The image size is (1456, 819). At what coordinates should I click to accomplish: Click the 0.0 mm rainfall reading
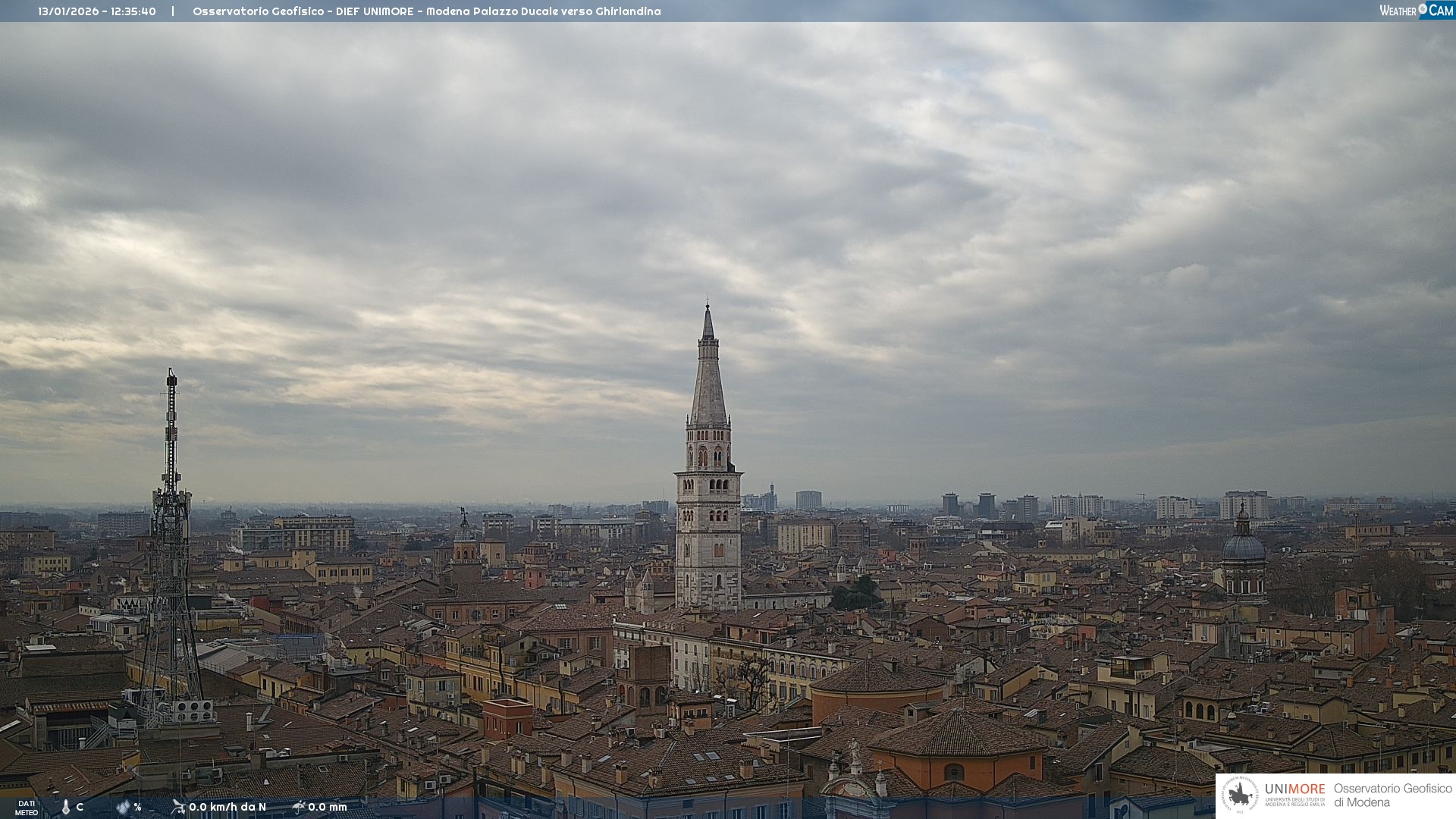[x=328, y=807]
